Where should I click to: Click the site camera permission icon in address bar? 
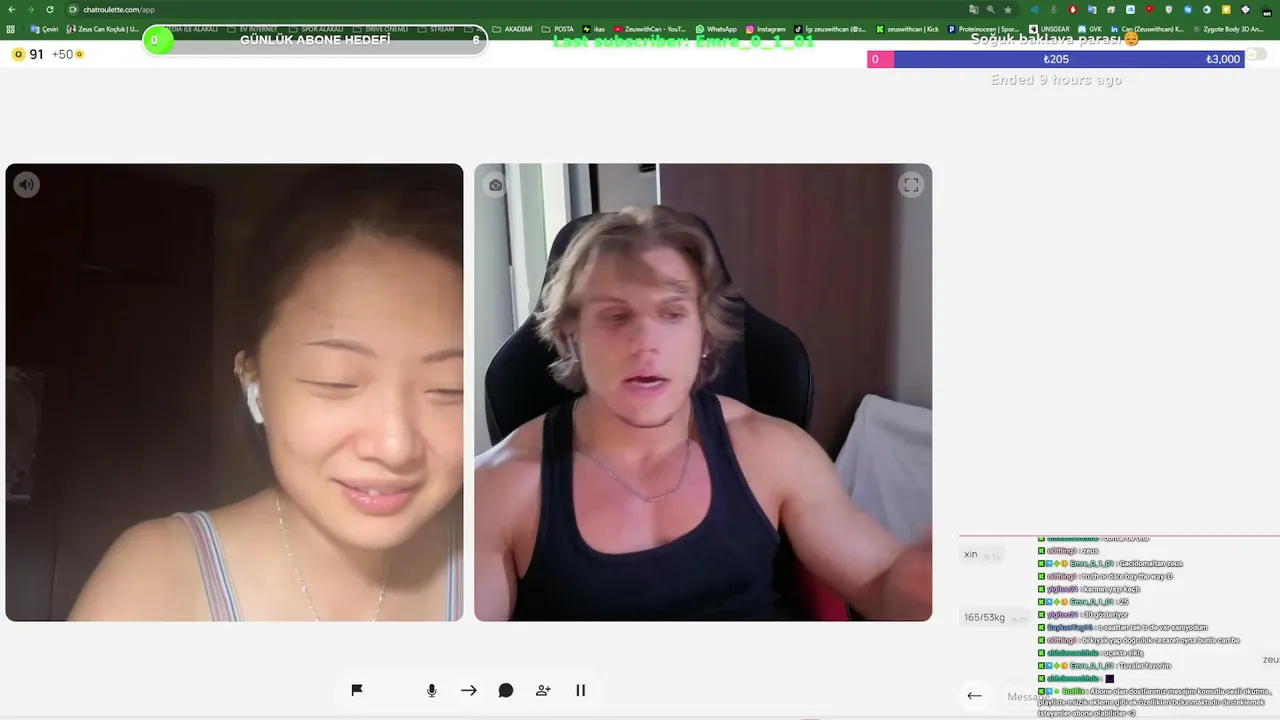[73, 9]
